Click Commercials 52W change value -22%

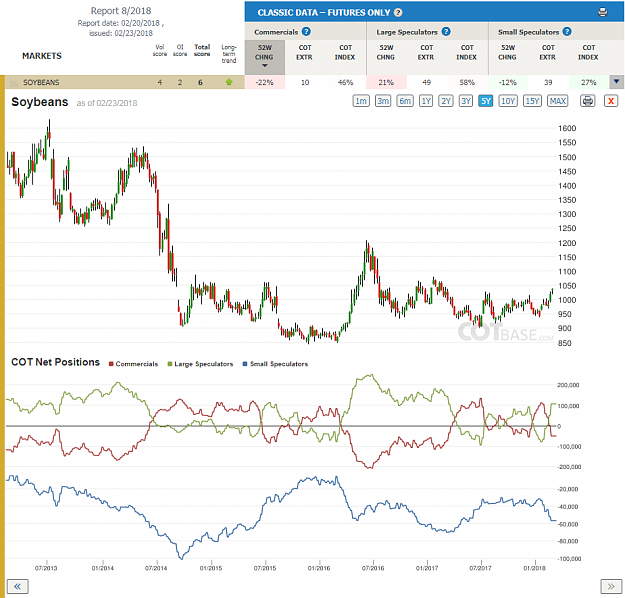pos(265,83)
